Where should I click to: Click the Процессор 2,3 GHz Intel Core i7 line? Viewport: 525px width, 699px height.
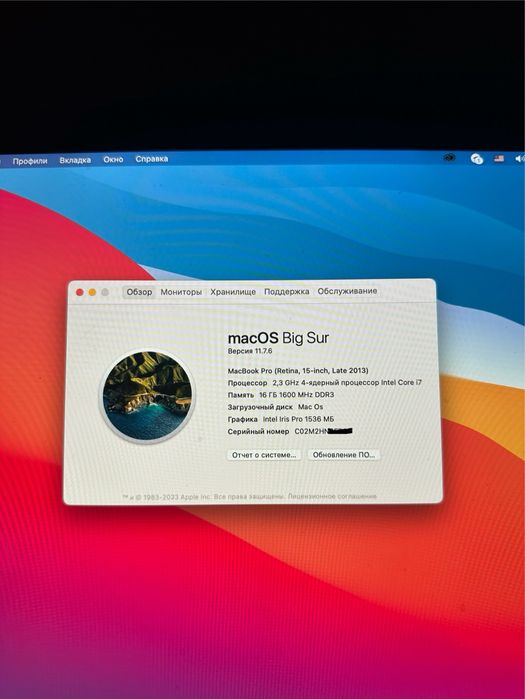point(324,382)
